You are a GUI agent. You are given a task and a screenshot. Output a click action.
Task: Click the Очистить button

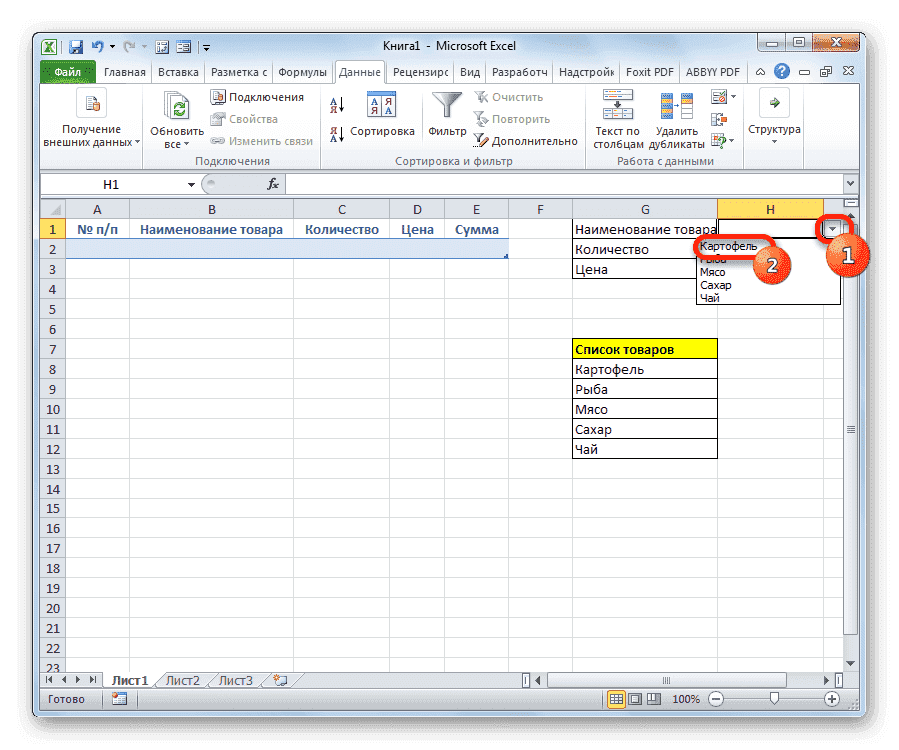click(x=517, y=96)
